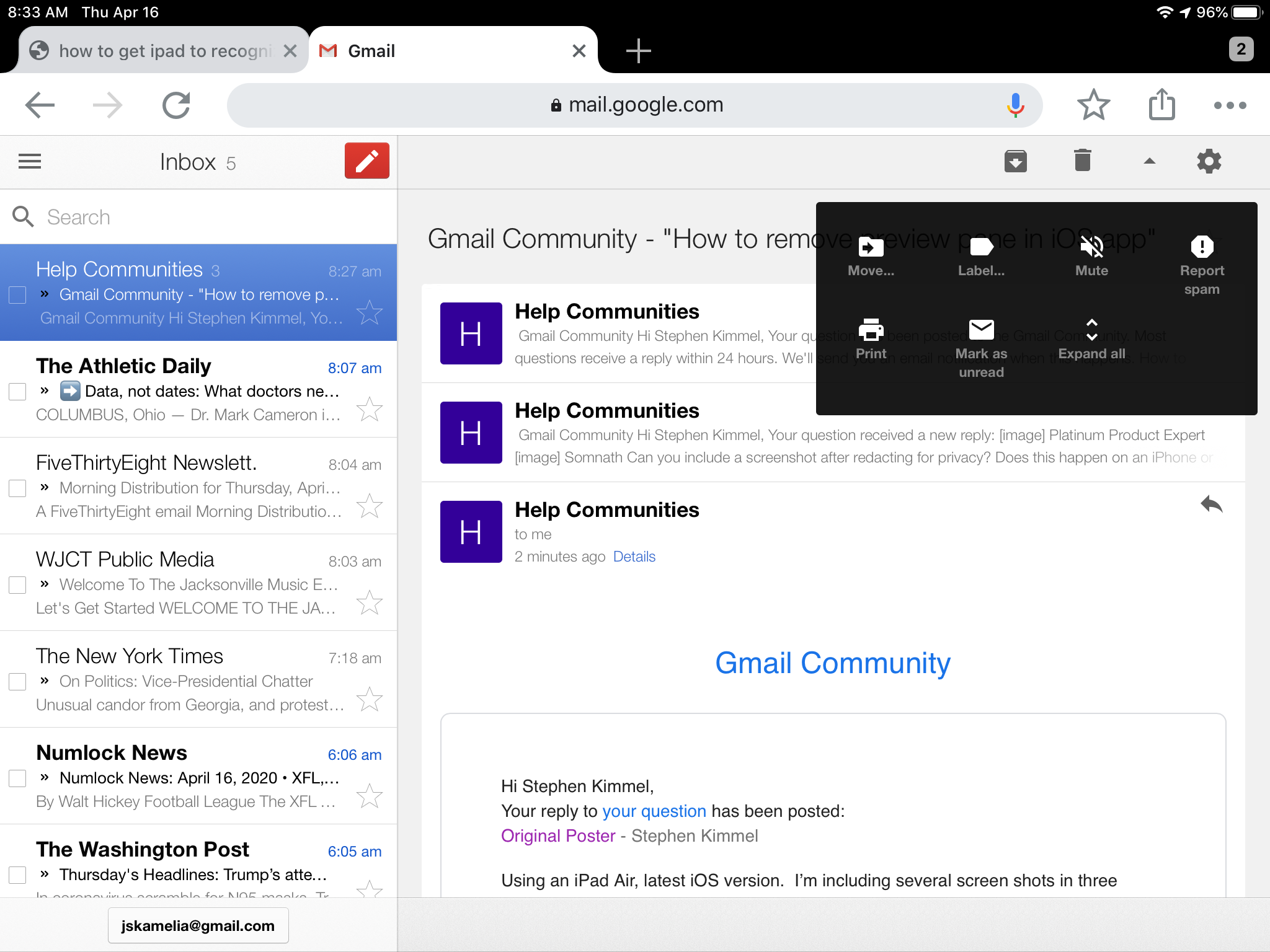Click the Original Poster link
1270x952 pixels.
(558, 835)
